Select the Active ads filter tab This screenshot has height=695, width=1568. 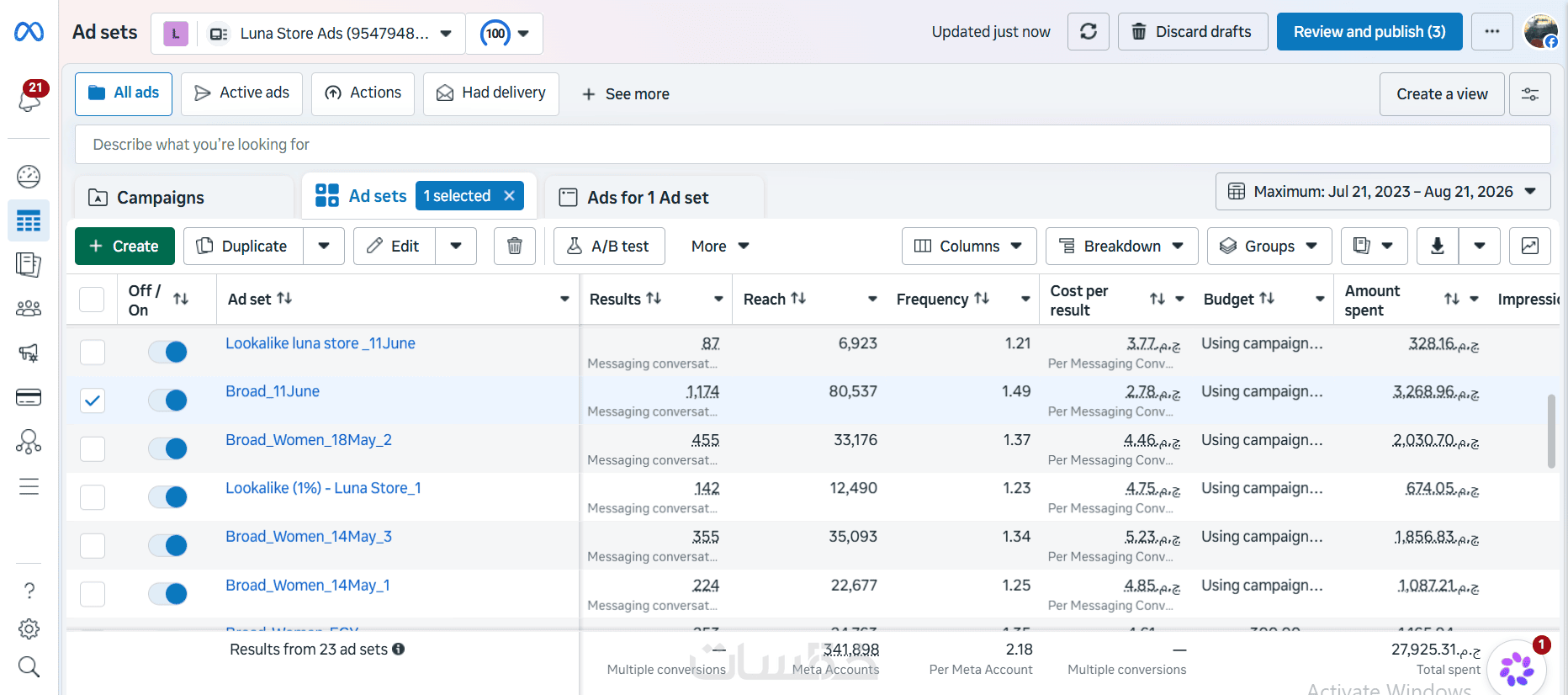pyautogui.click(x=241, y=93)
